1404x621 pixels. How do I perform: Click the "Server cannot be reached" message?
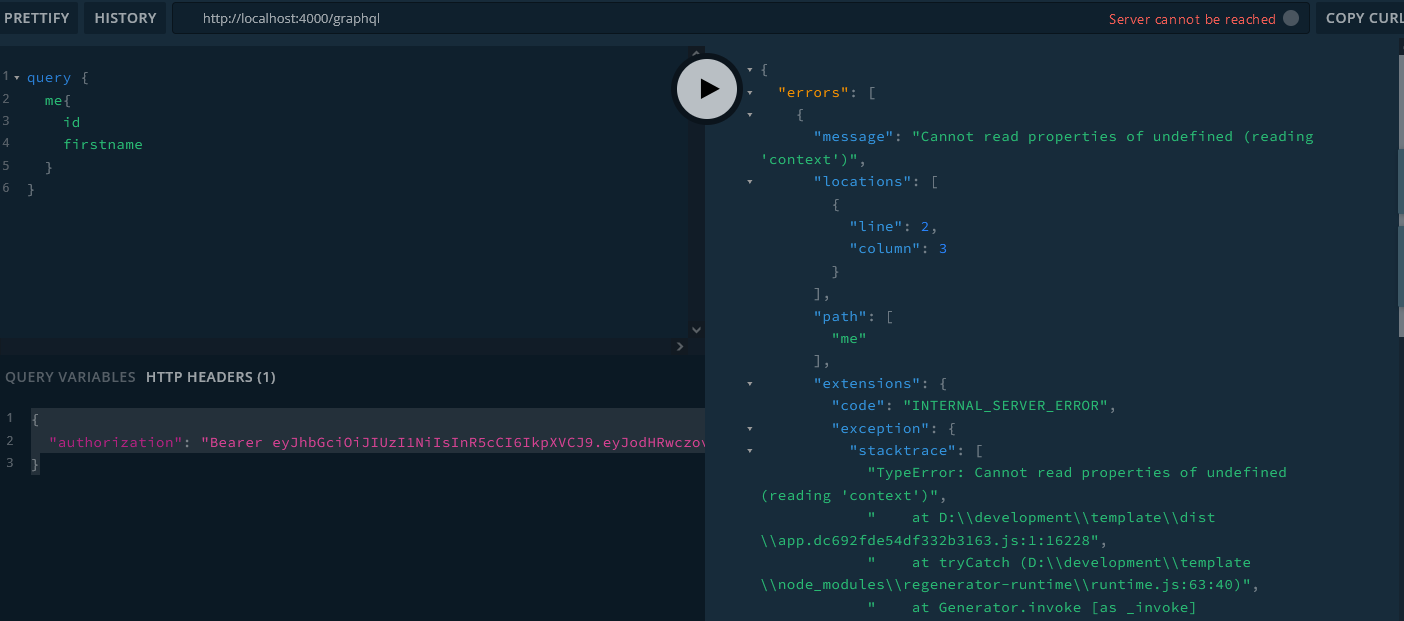[1192, 19]
